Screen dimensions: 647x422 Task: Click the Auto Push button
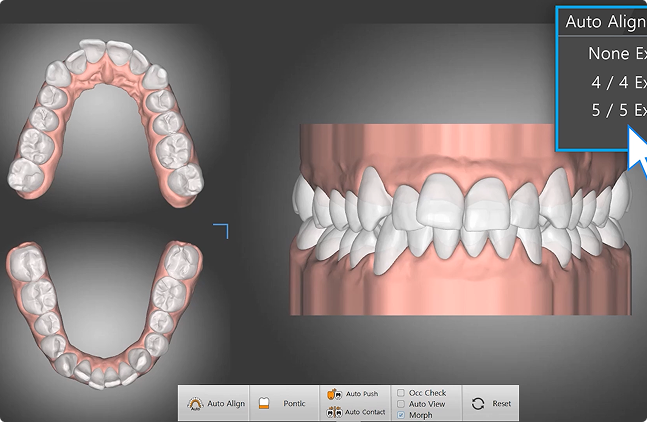pyautogui.click(x=355, y=394)
